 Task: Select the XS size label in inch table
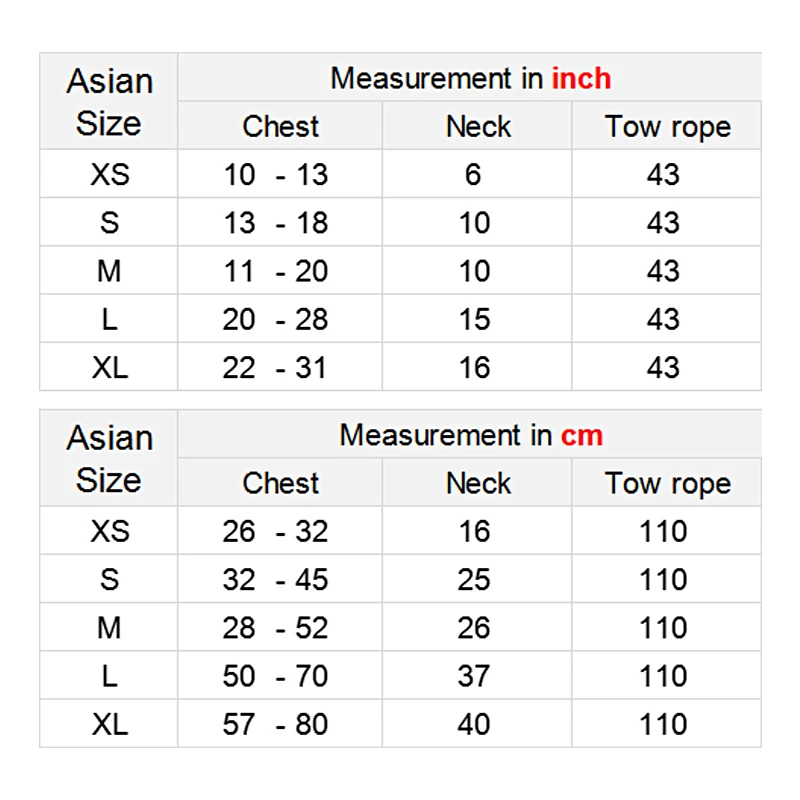coord(109,175)
